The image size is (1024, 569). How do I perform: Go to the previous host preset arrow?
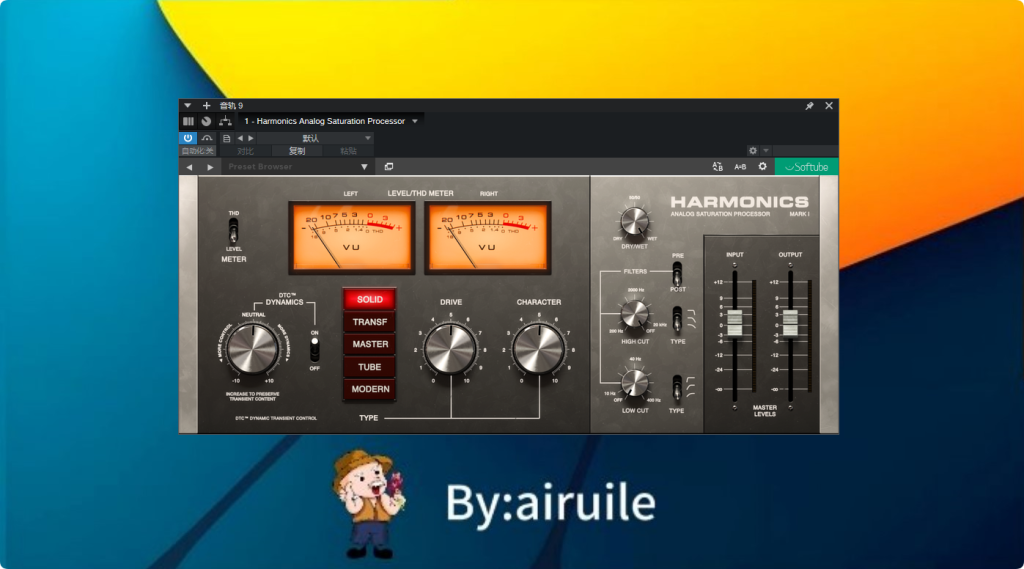click(x=240, y=138)
